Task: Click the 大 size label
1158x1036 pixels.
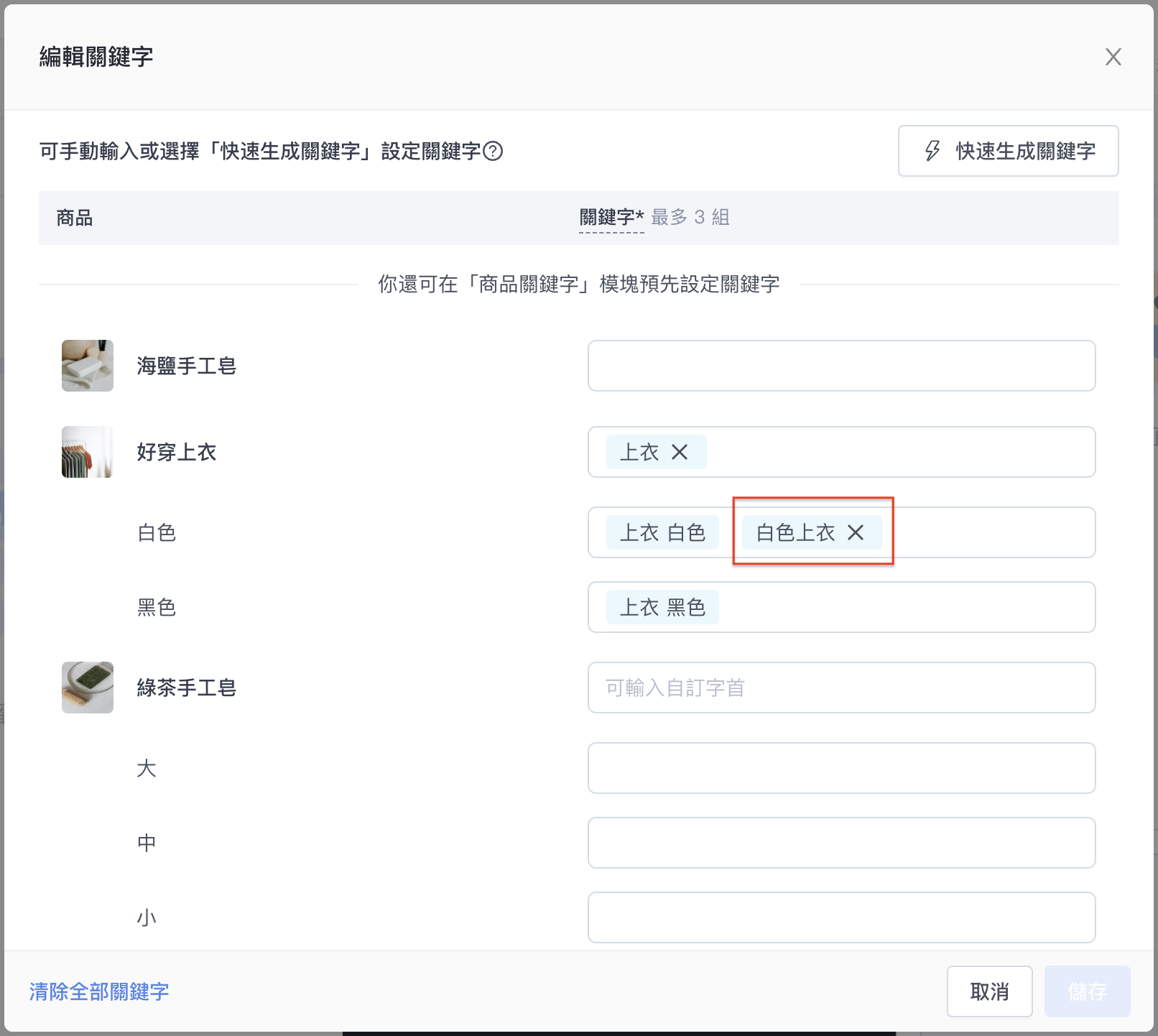Action: point(147,768)
